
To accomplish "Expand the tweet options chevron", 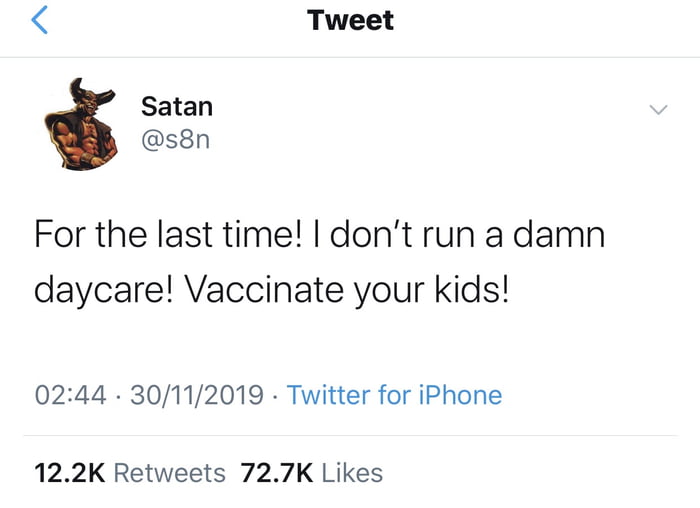I will [657, 109].
